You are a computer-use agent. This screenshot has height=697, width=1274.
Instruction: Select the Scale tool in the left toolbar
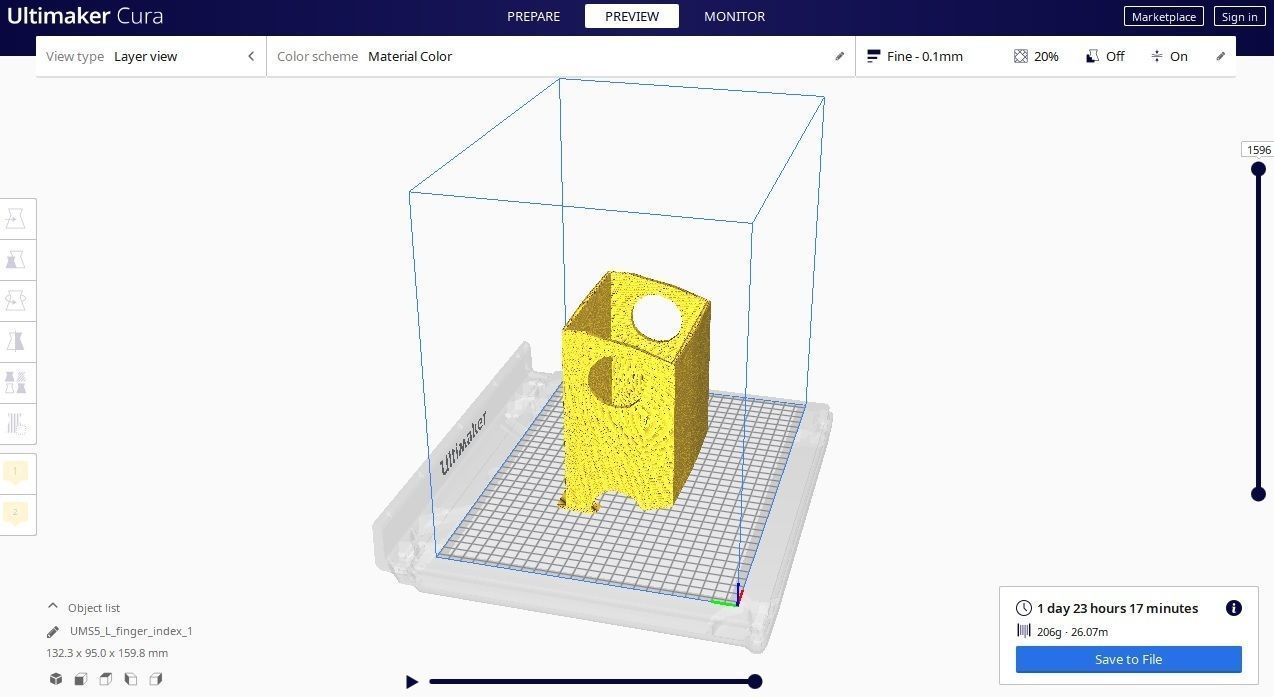16,260
